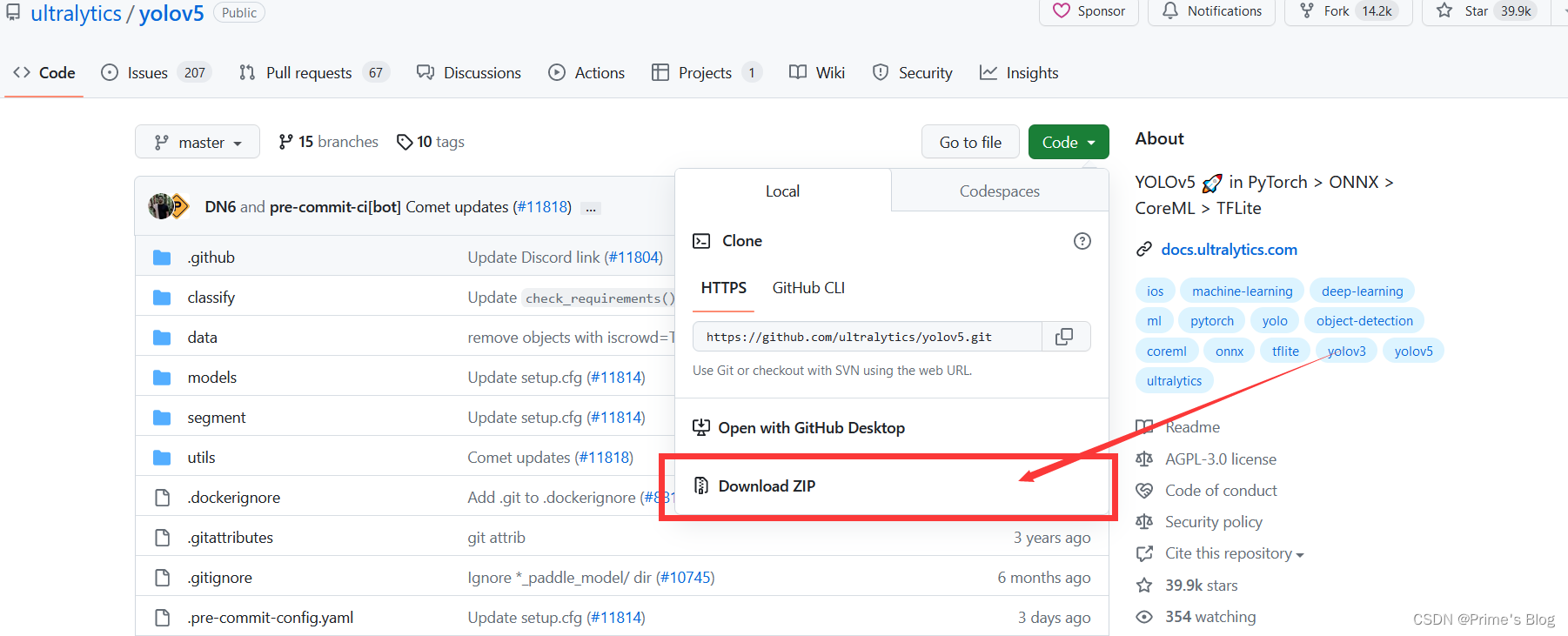Open the Security tab
Image resolution: width=1568 pixels, height=636 pixels.
click(913, 73)
